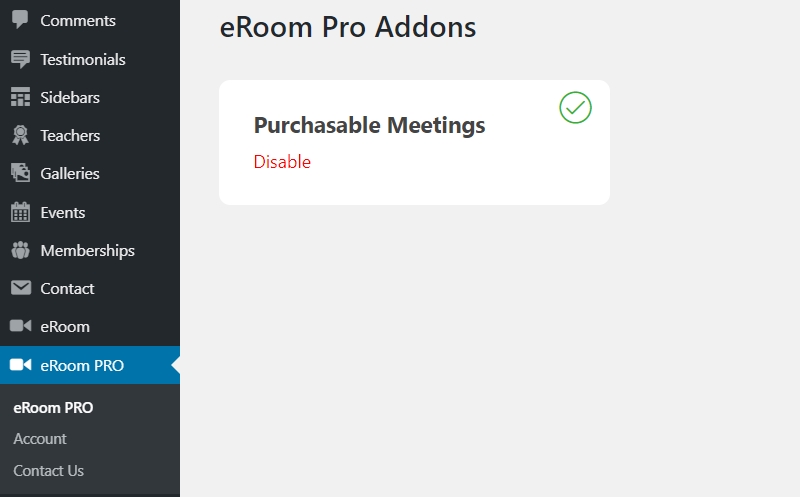
Task: Open the Account submenu item
Action: click(x=40, y=439)
